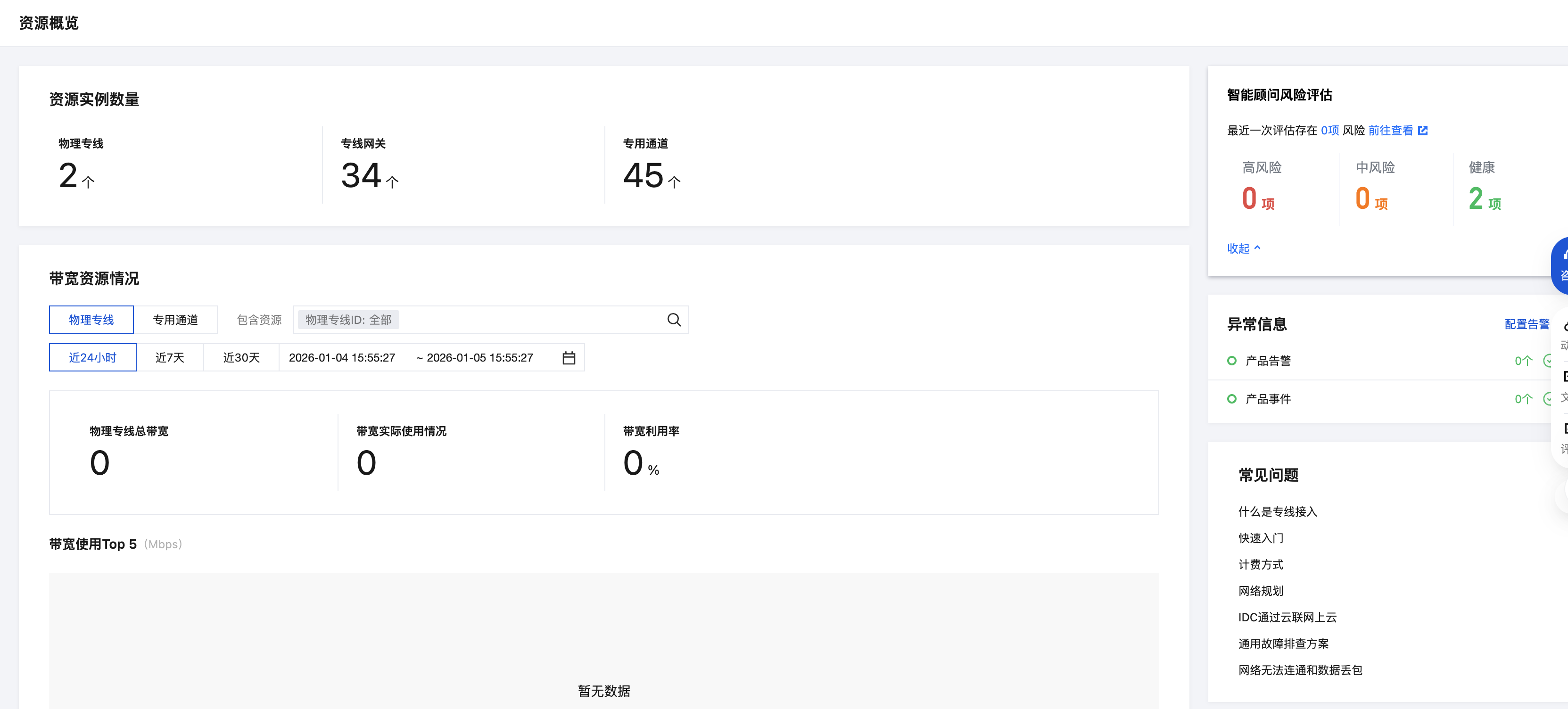Click green status circle before 产品事件
The height and width of the screenshot is (709, 1568).
pos(1231,399)
